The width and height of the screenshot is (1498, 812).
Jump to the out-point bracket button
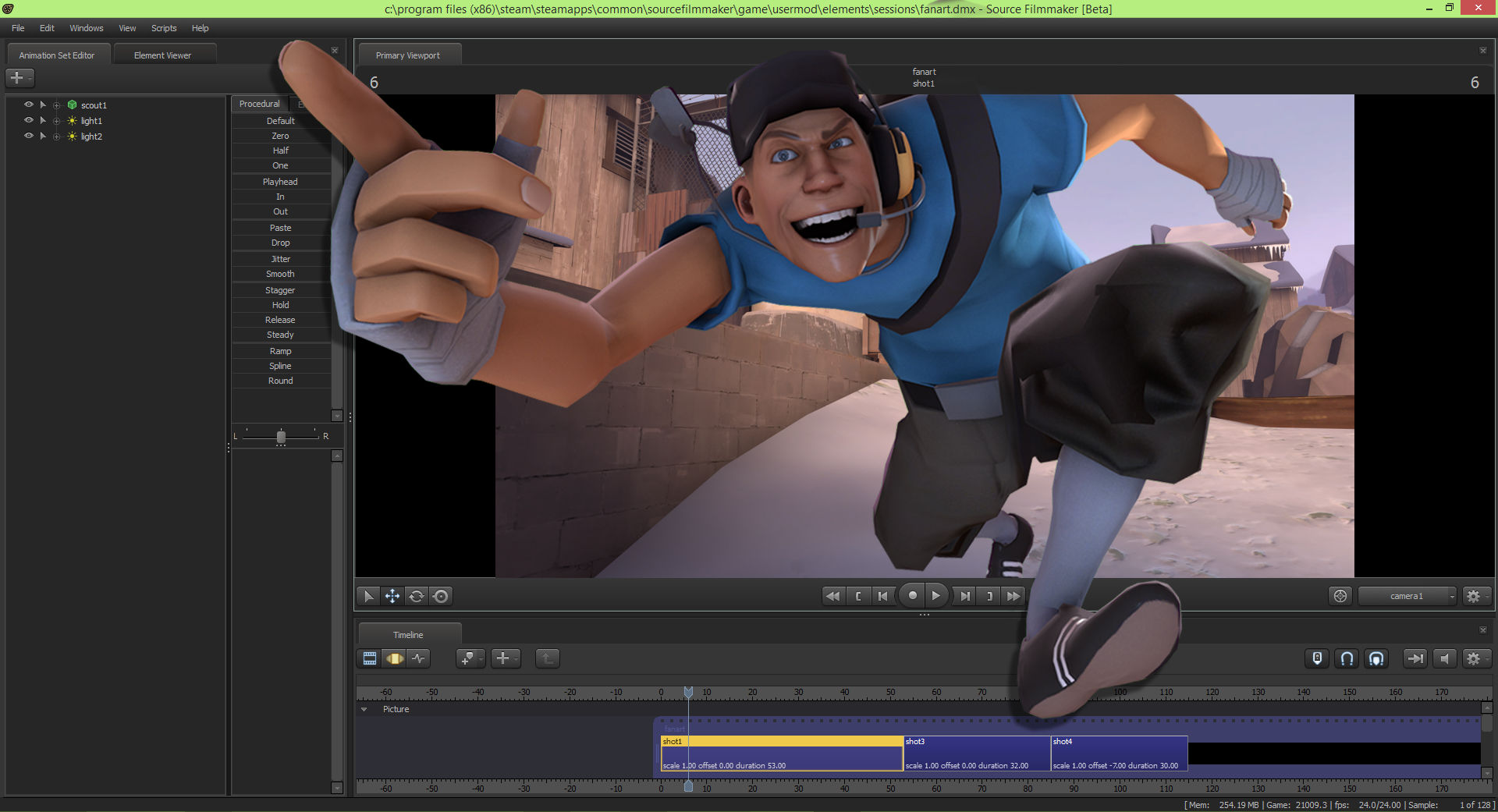pyautogui.click(x=989, y=596)
